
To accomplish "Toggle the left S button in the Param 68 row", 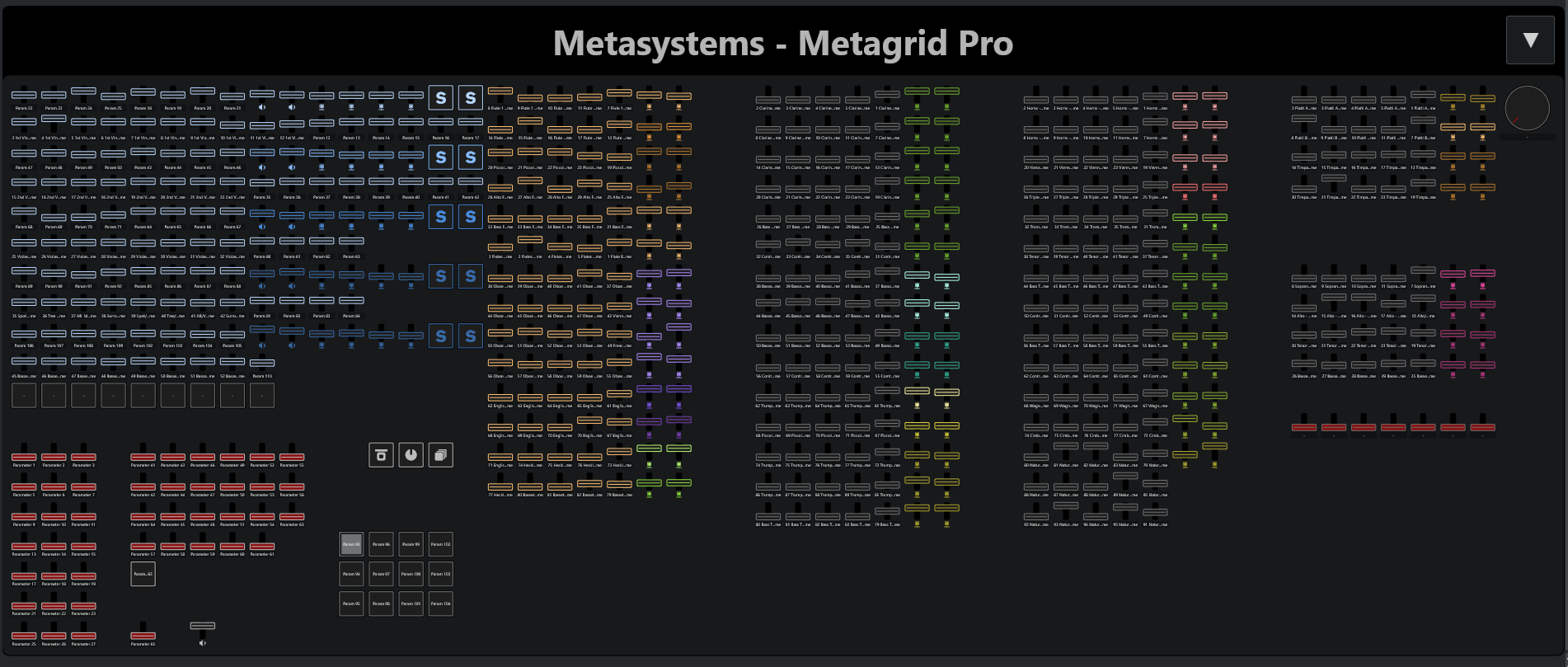I will 441,217.
